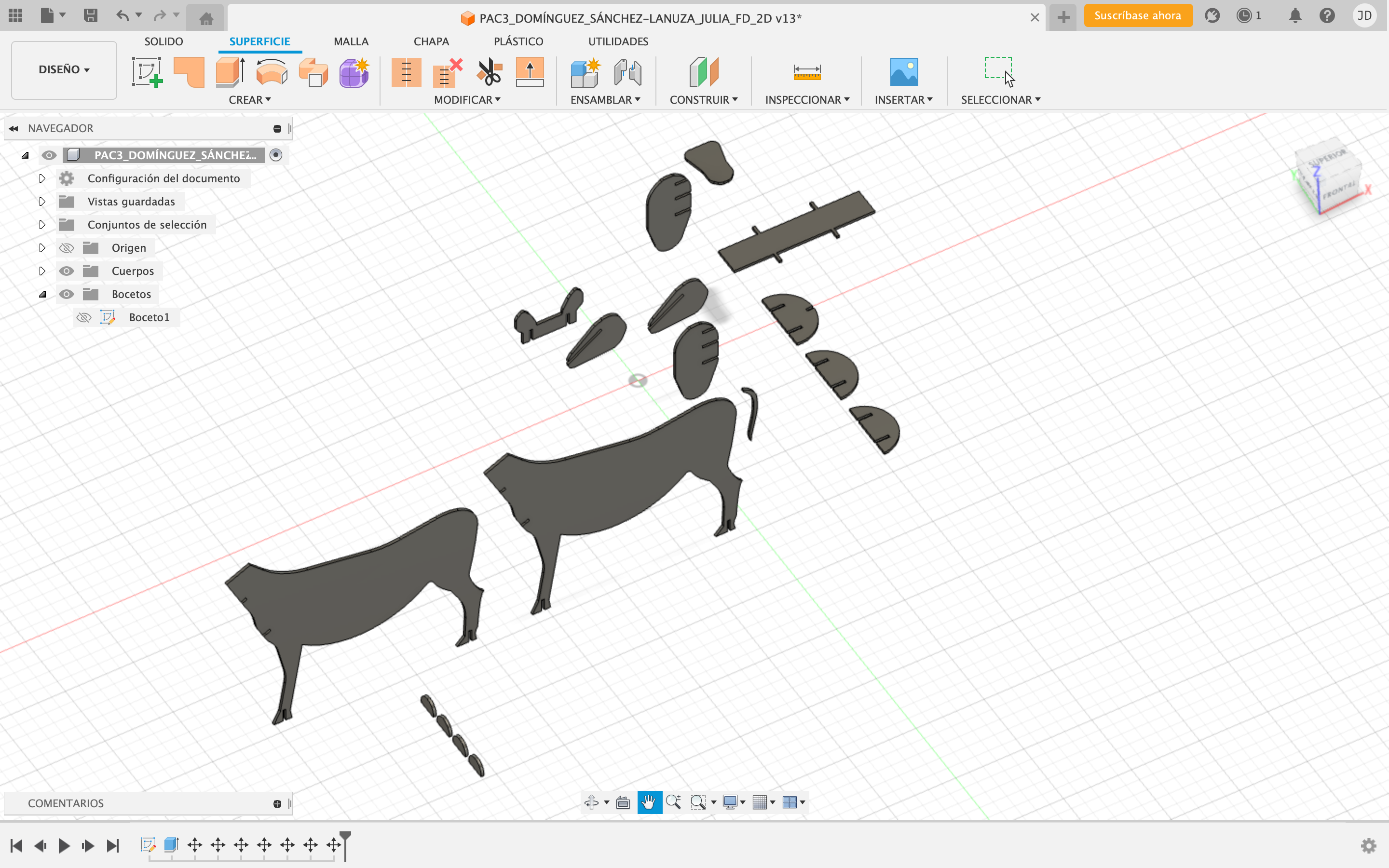Click the Insert image icon
This screenshot has width=1389, height=868.
(903, 72)
